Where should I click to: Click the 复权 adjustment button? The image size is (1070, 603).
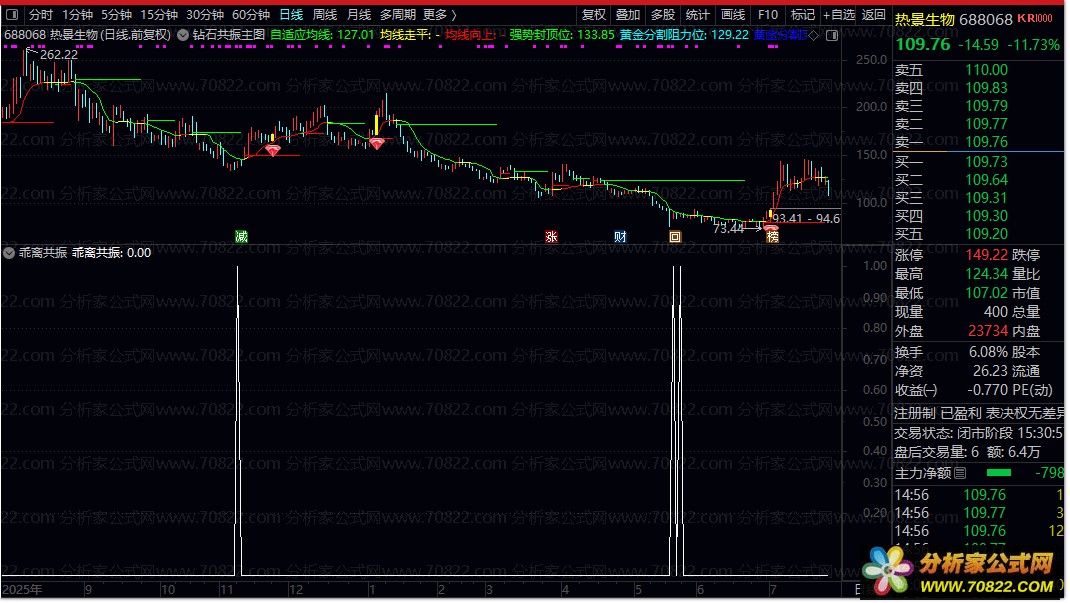tap(593, 14)
